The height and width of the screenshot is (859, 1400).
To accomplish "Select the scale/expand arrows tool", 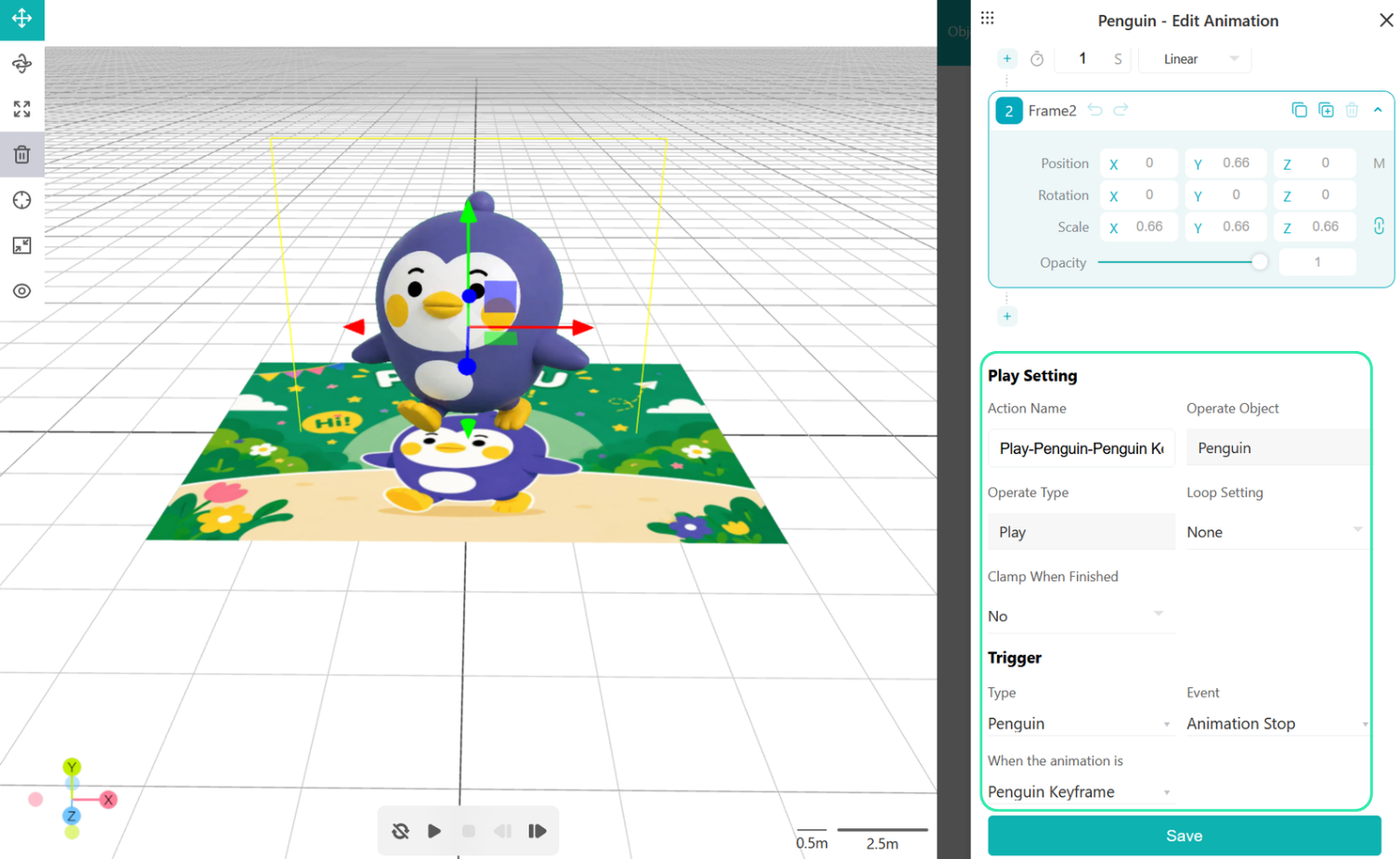I will pos(22,109).
